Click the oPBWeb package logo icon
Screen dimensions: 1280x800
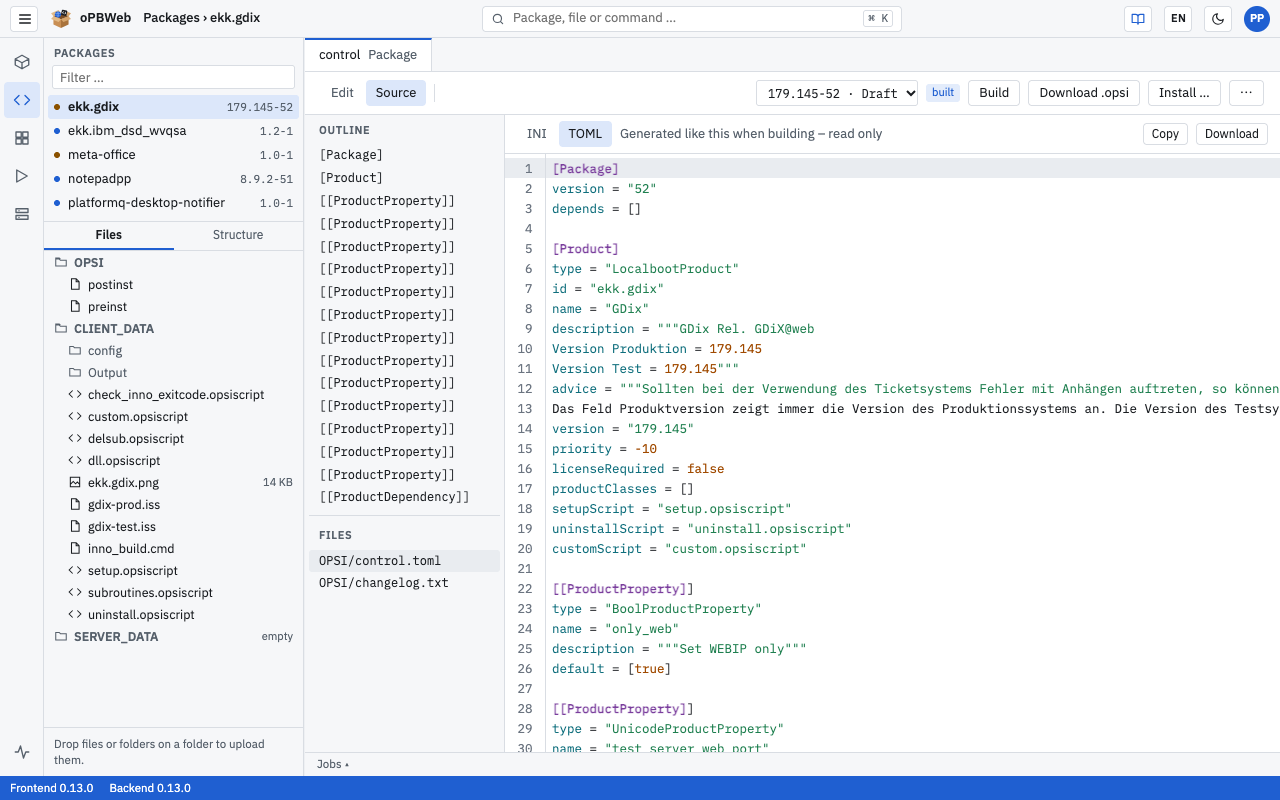[61, 18]
